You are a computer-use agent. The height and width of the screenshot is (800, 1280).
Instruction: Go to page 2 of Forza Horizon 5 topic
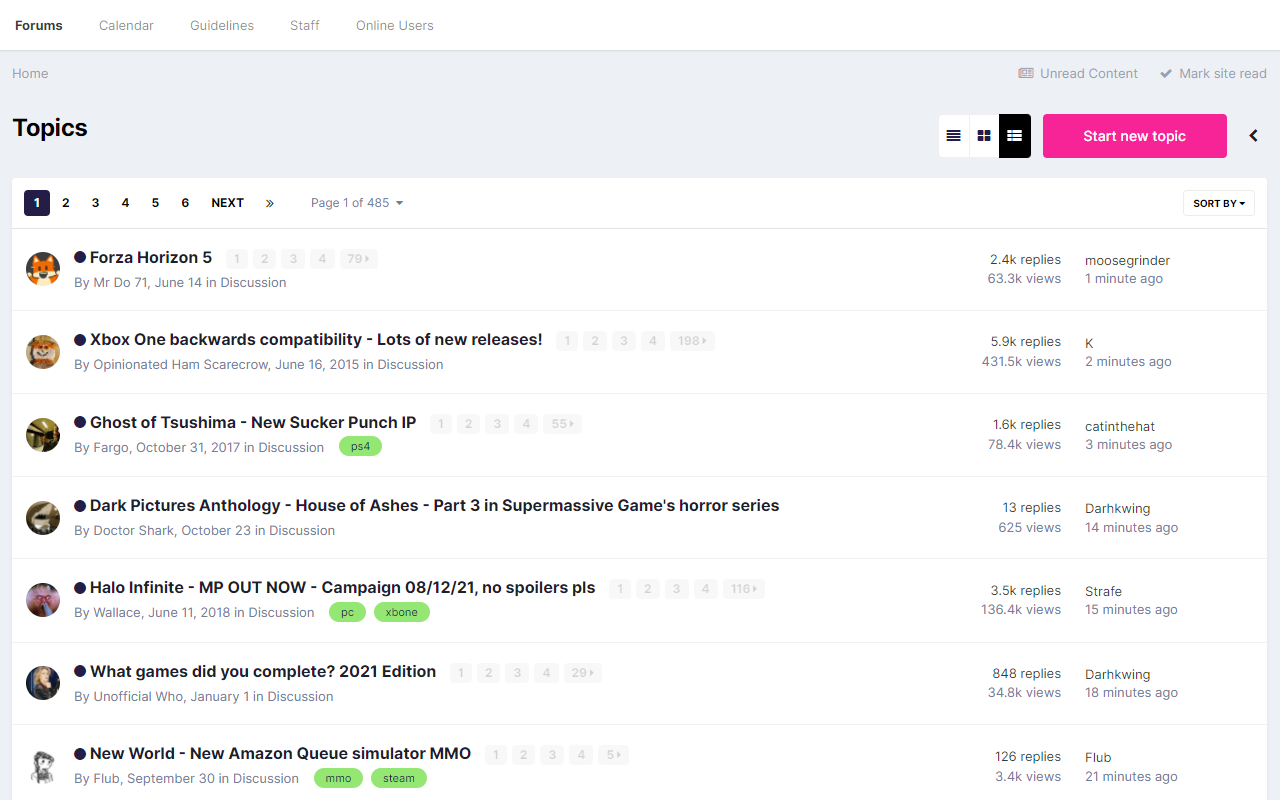(x=264, y=259)
